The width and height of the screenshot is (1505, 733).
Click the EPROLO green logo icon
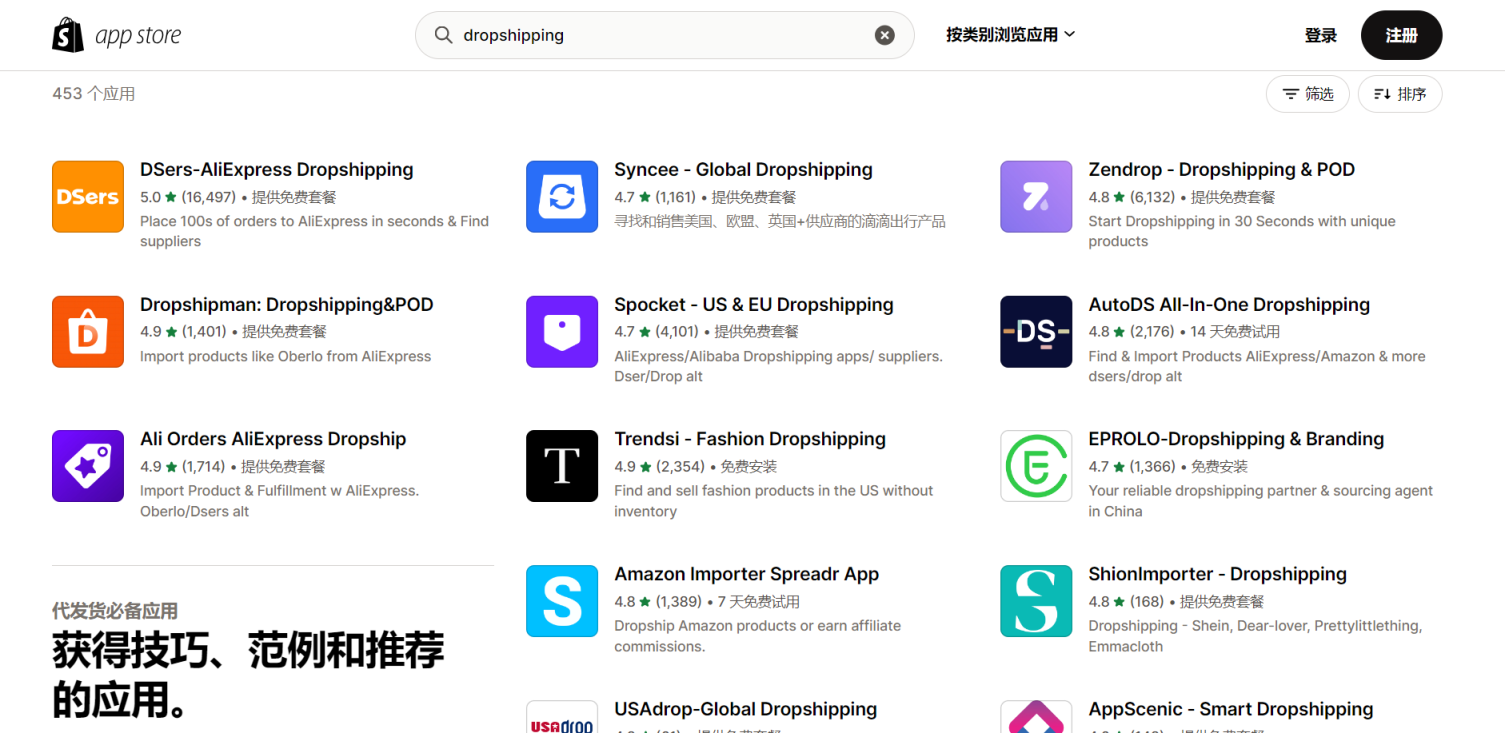click(1036, 466)
